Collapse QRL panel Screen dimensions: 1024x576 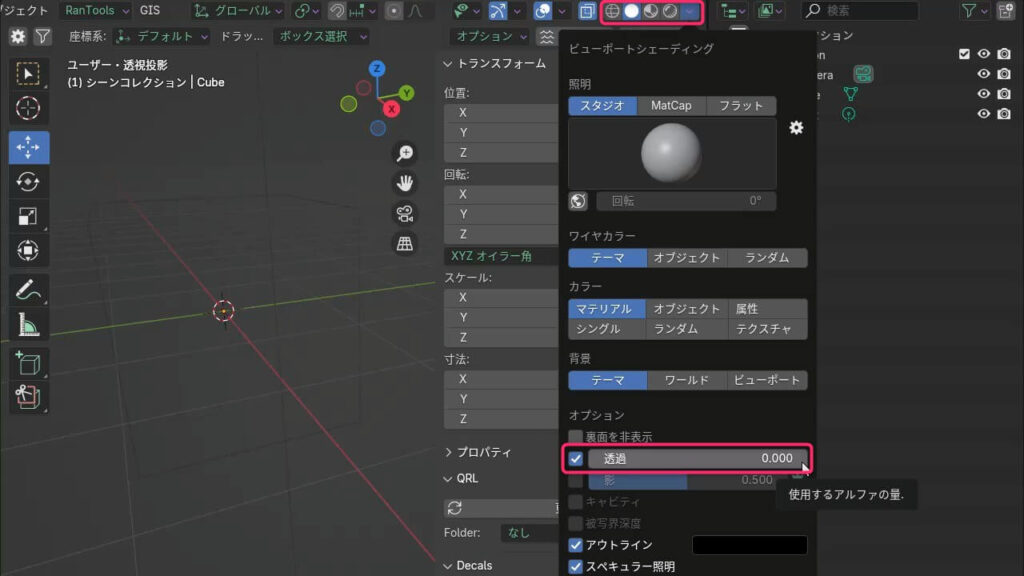[x=461, y=479]
